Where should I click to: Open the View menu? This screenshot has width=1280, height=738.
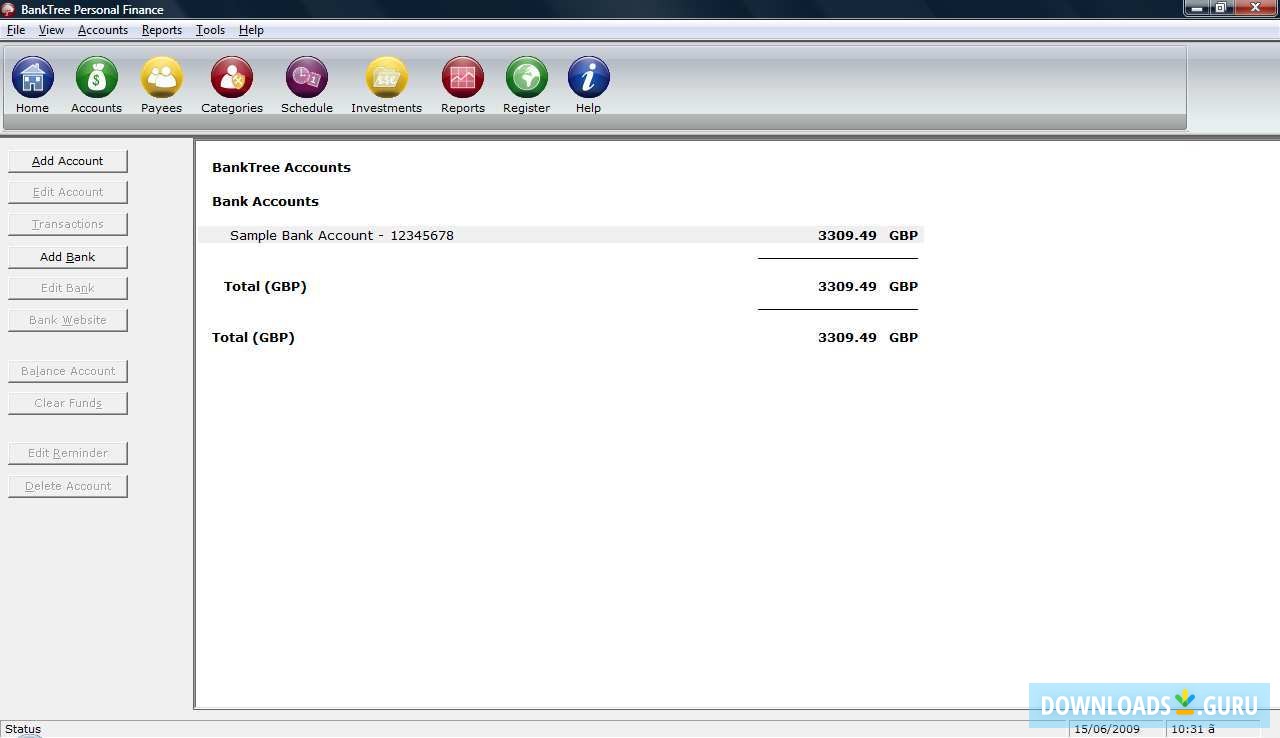pyautogui.click(x=51, y=30)
